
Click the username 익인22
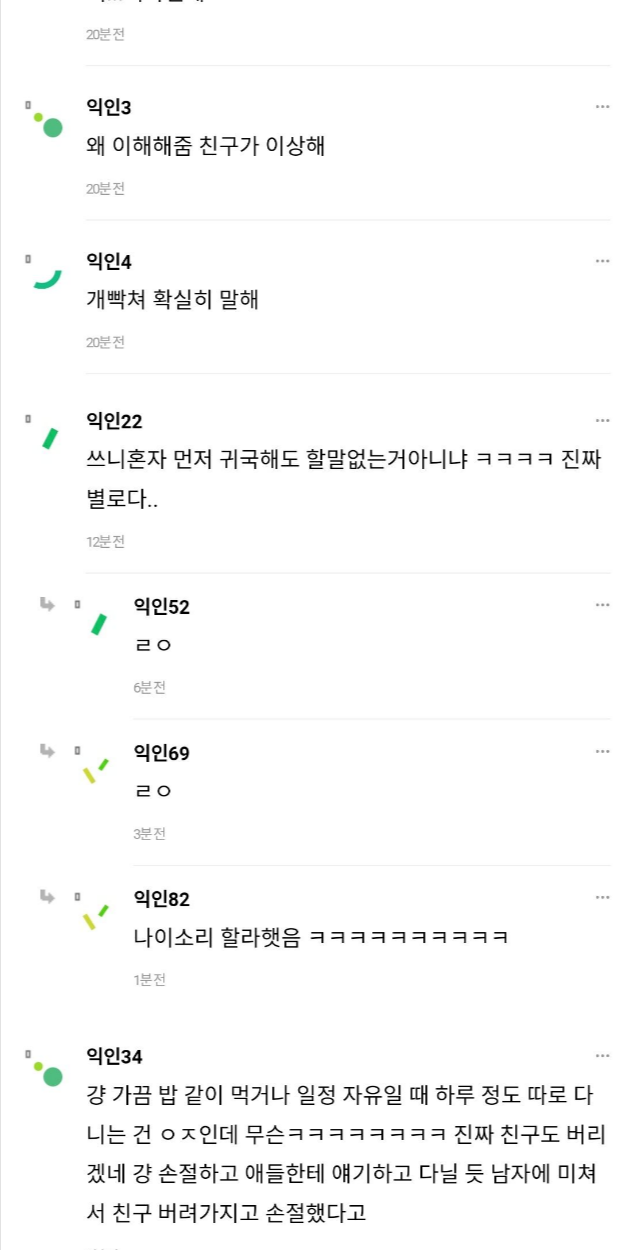click(114, 421)
